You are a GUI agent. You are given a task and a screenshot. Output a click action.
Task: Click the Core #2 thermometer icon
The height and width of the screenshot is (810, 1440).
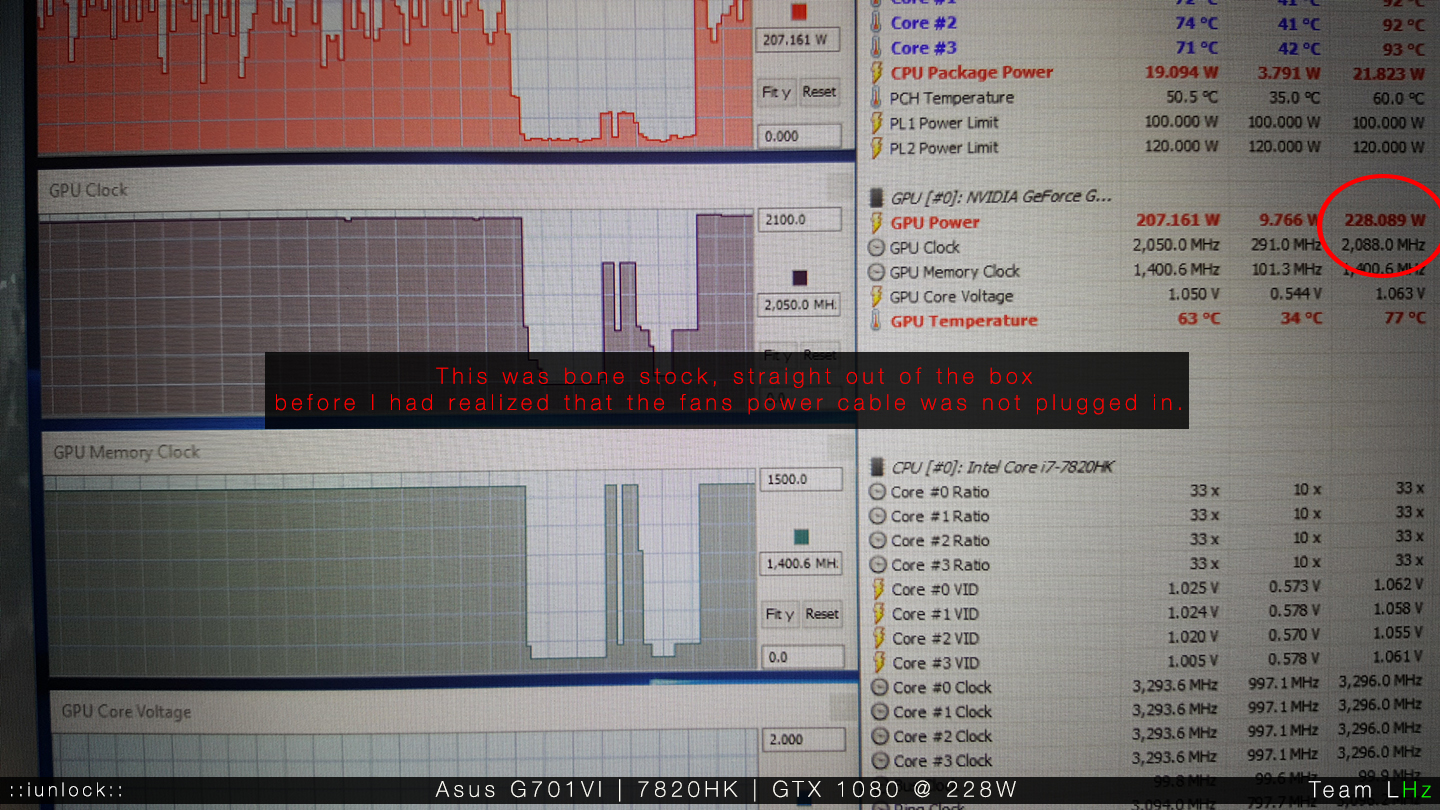pyautogui.click(x=877, y=23)
